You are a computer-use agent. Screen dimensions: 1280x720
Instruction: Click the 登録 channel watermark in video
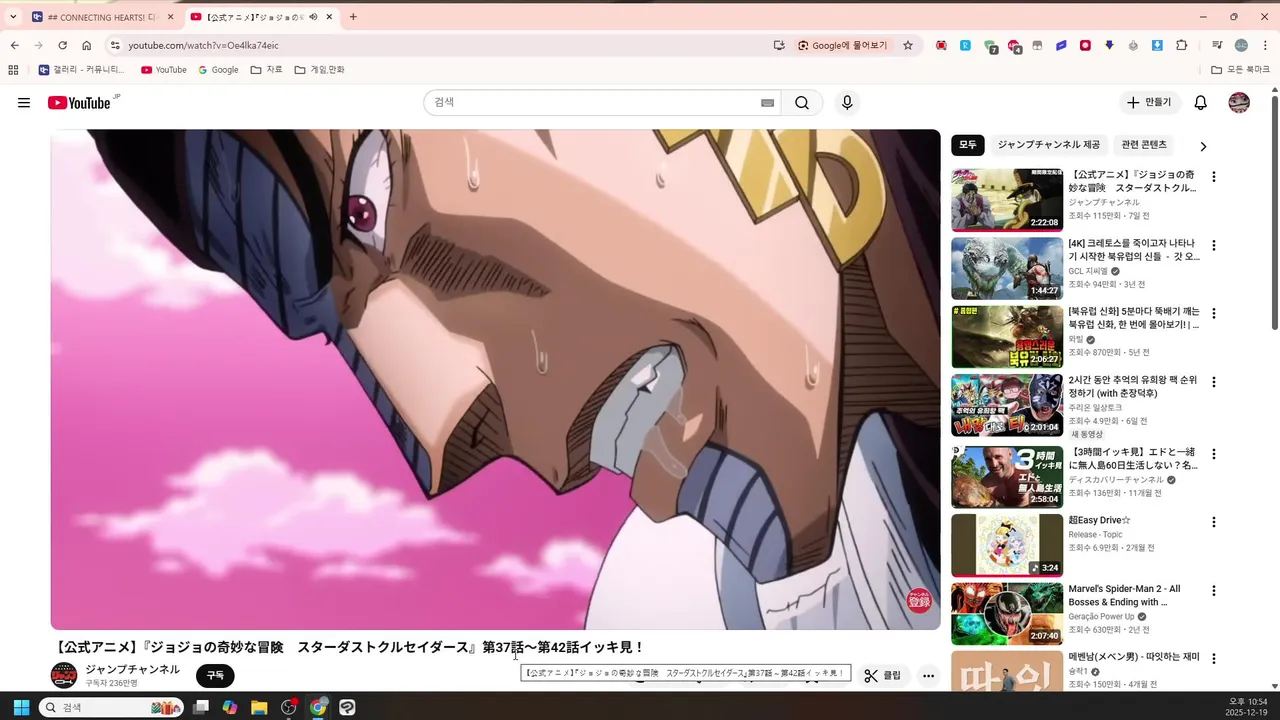(918, 600)
